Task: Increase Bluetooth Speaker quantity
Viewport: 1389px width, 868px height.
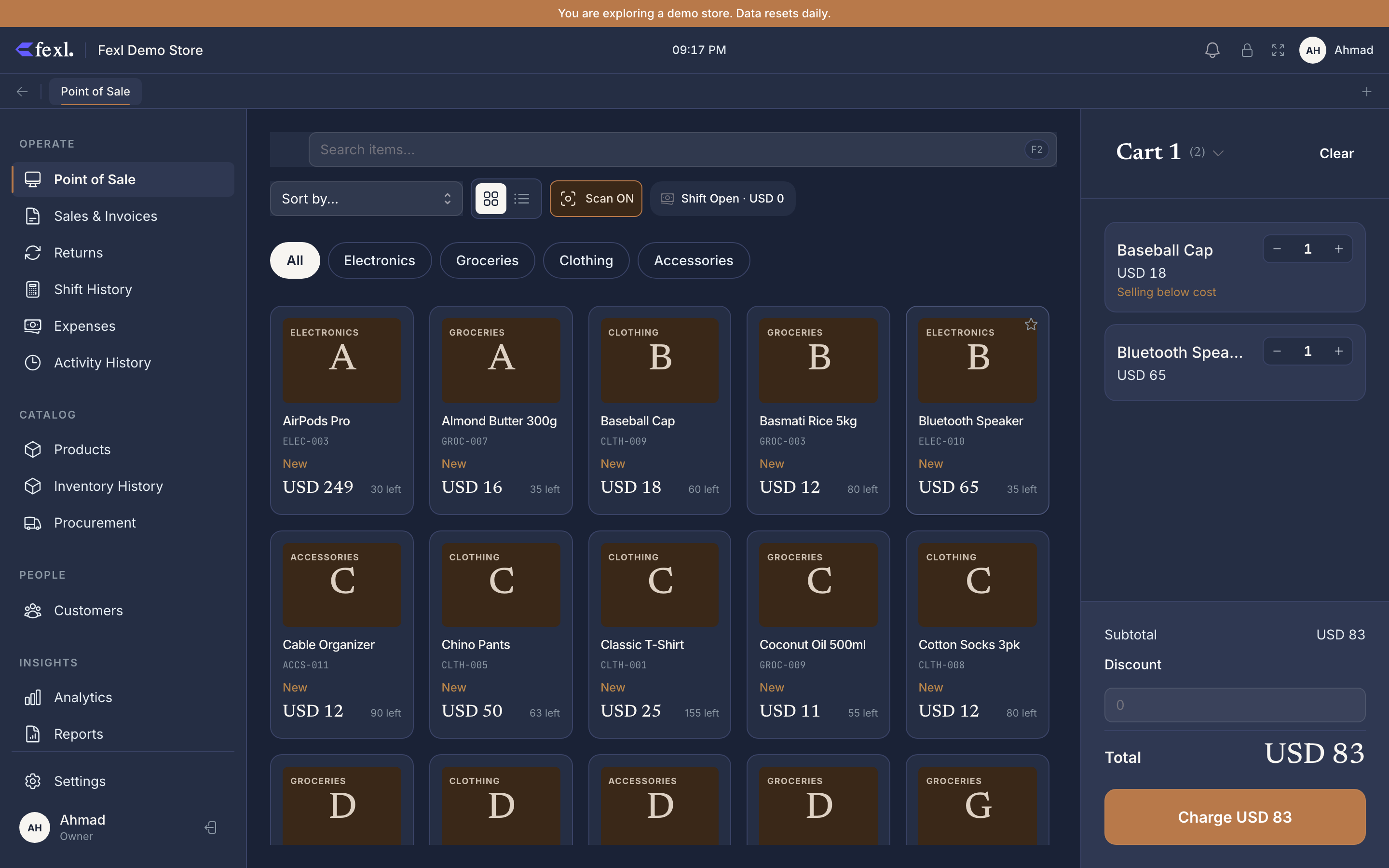Action: [1338, 352]
